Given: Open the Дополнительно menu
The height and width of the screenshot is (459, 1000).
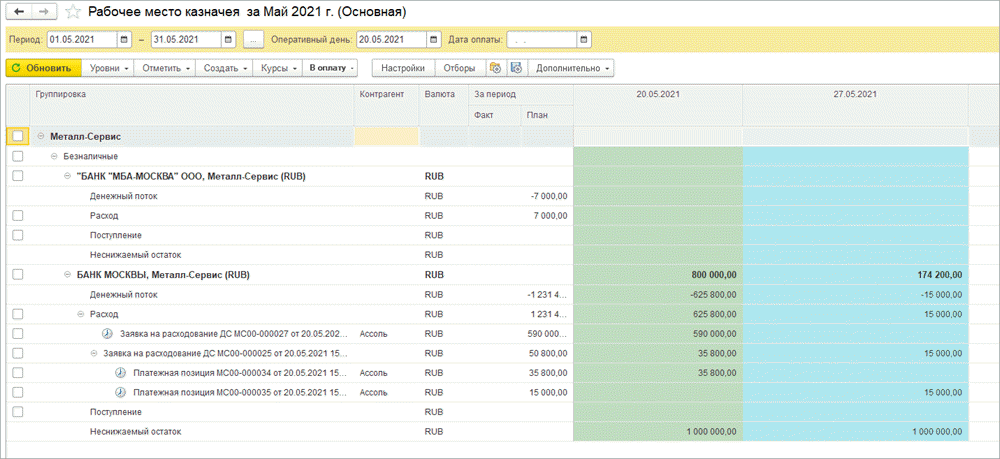Looking at the screenshot, I should point(573,68).
